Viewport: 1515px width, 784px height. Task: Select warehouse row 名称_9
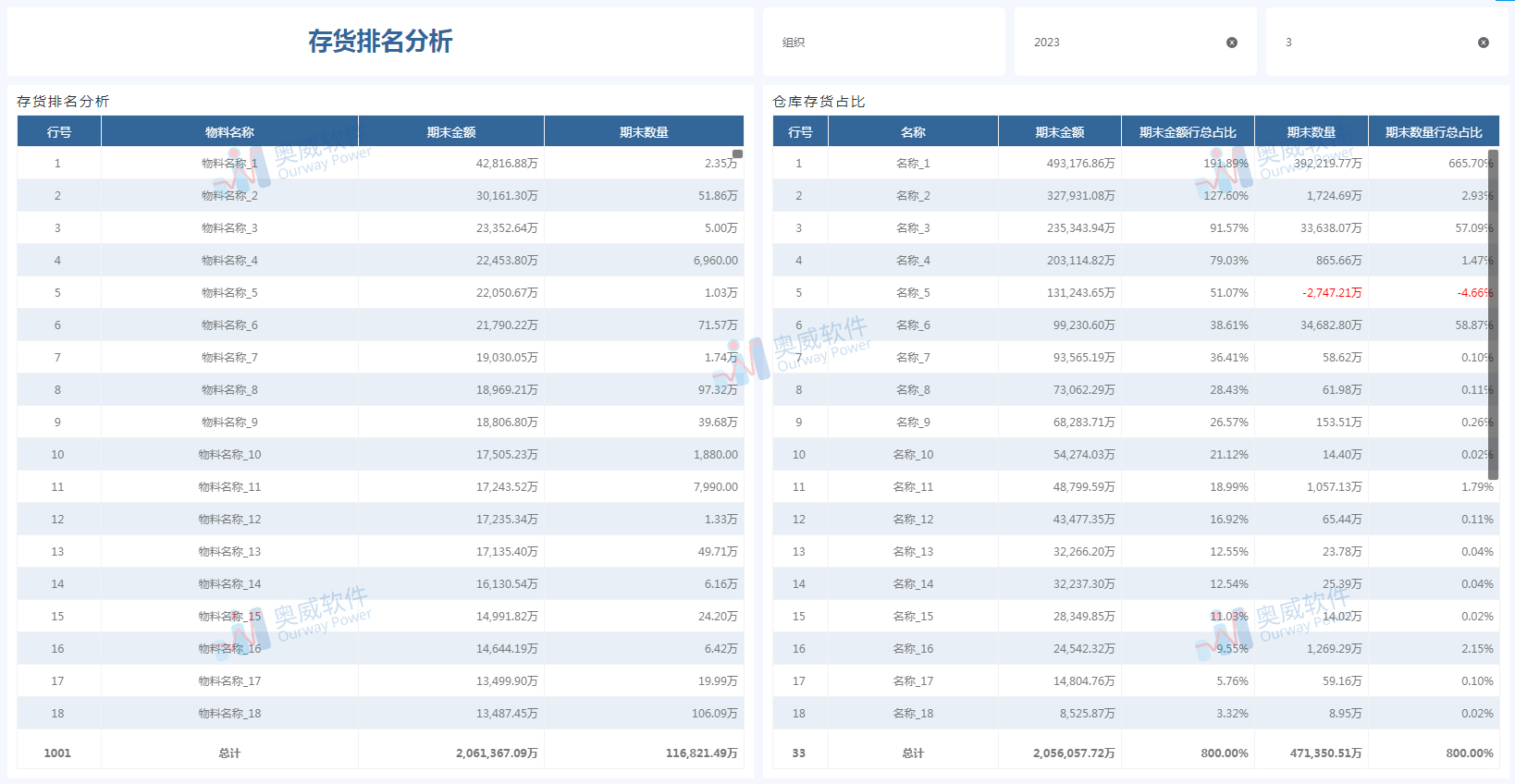[x=1136, y=423]
